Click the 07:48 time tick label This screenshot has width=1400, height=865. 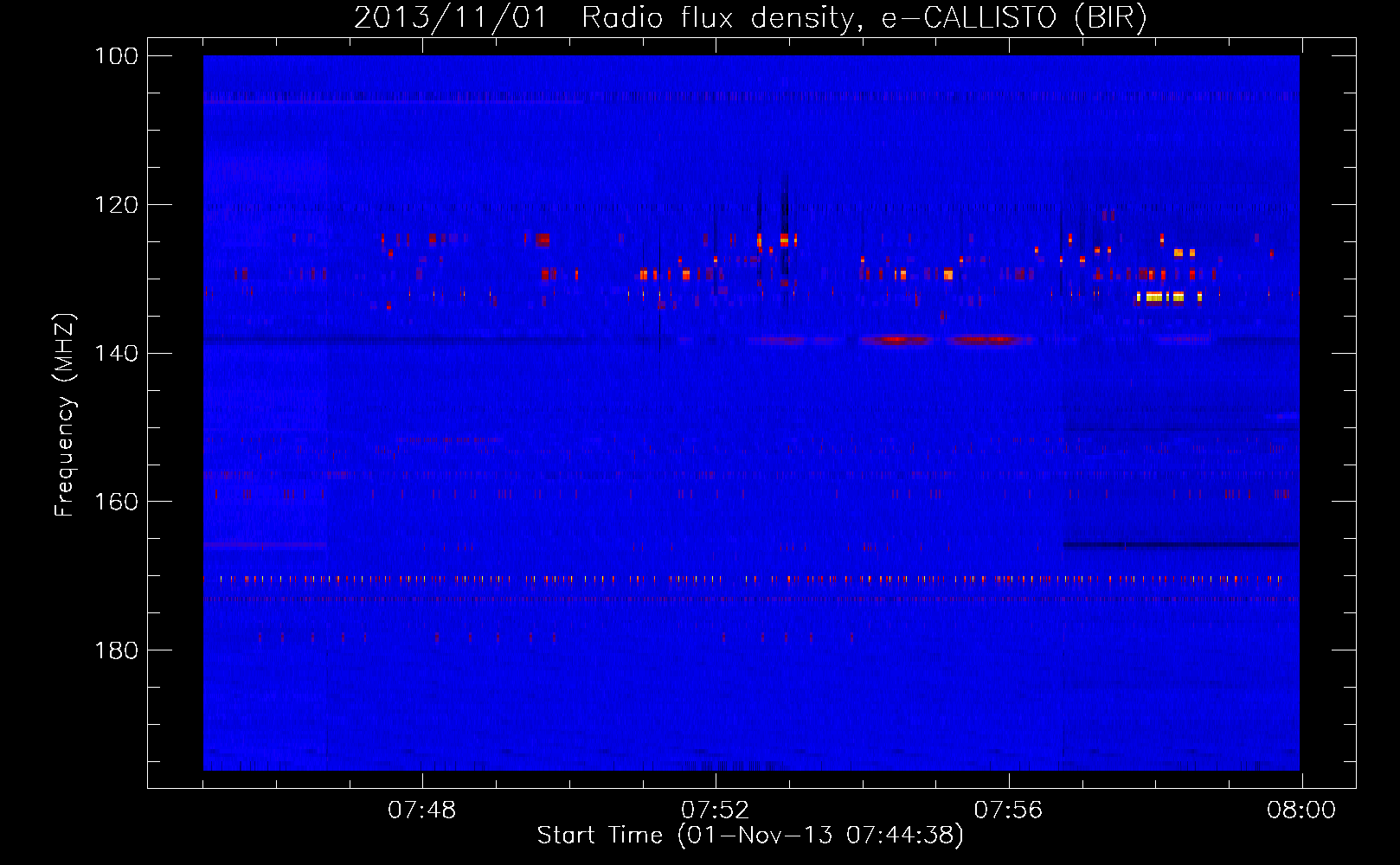[422, 811]
